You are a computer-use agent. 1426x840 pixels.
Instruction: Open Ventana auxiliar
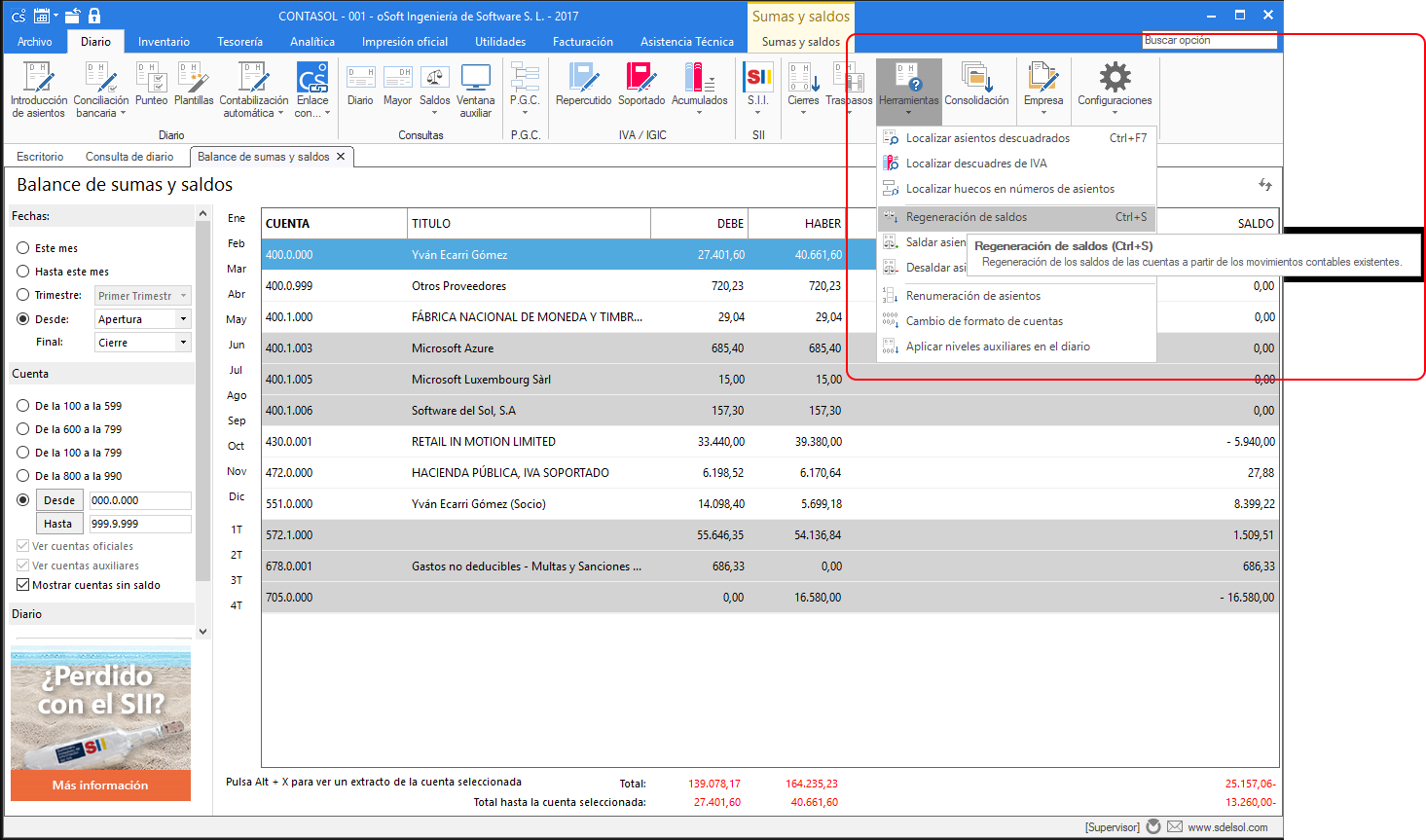475,91
